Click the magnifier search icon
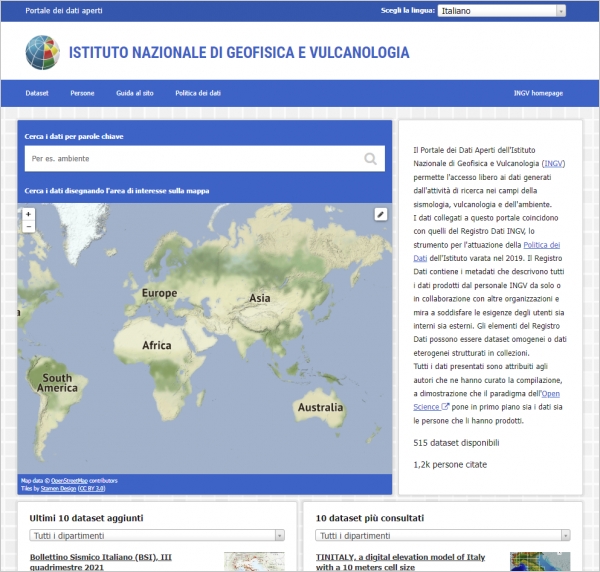 (370, 158)
